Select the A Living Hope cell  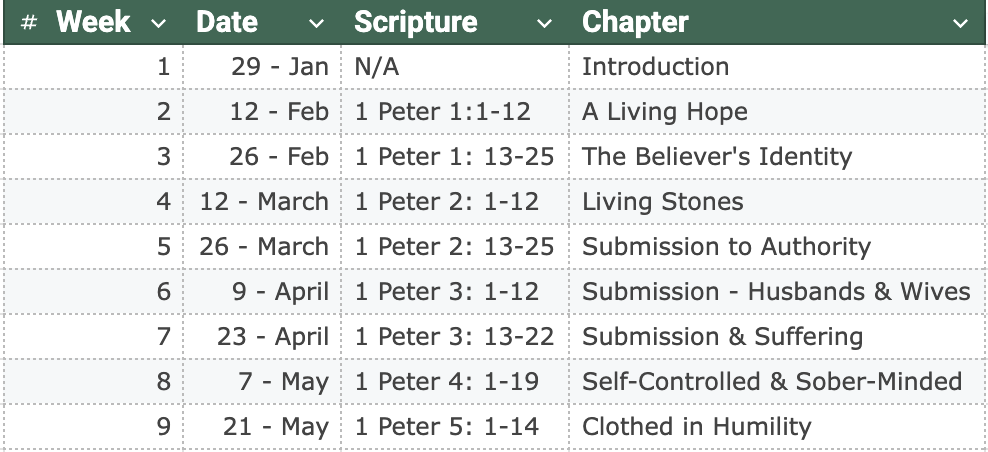coord(664,112)
